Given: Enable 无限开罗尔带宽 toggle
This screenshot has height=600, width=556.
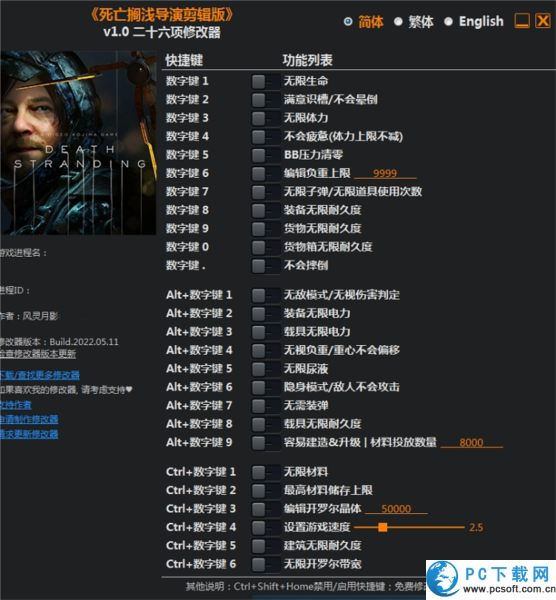Looking at the screenshot, I should [x=265, y=564].
